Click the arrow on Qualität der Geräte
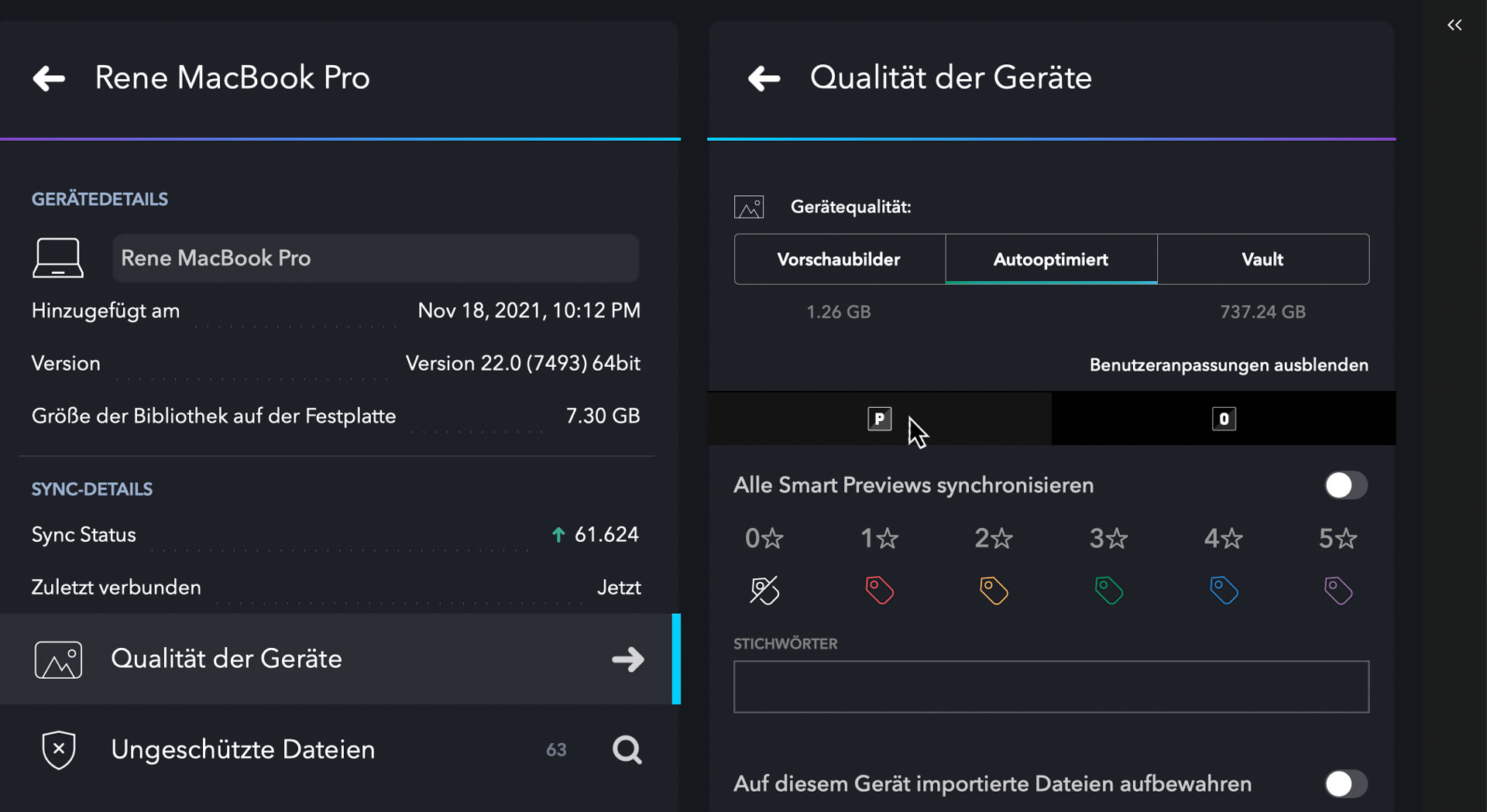The width and height of the screenshot is (1487, 812). 628,660
